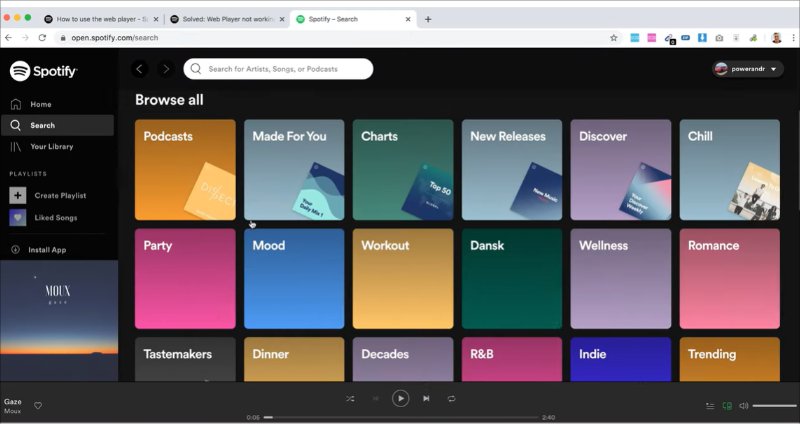Screen dimensions: 800x424
Task: Like the song Gaze with heart
Action: point(38,406)
